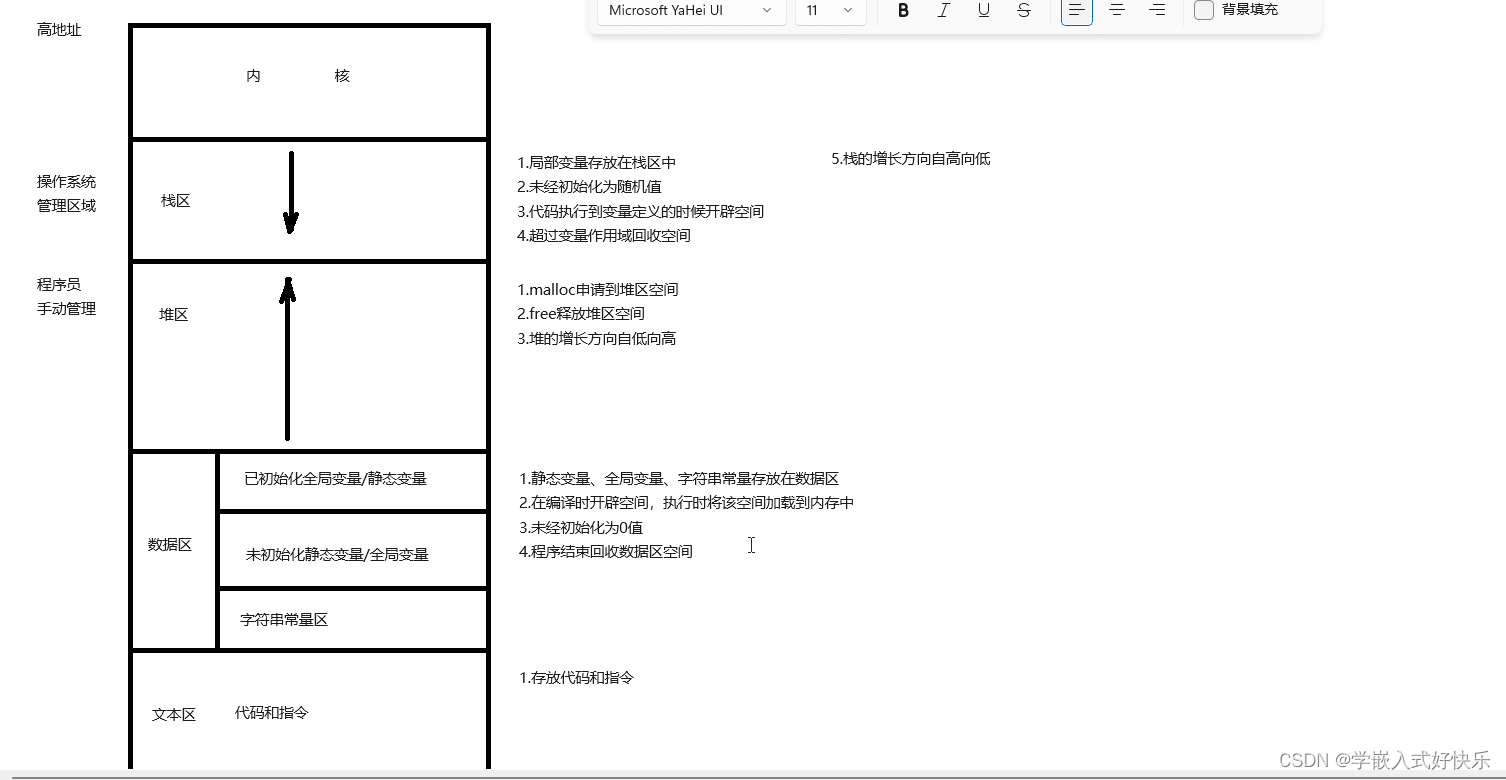The image size is (1506, 780).
Task: Click the 高地址 label
Action: pyautogui.click(x=59, y=30)
